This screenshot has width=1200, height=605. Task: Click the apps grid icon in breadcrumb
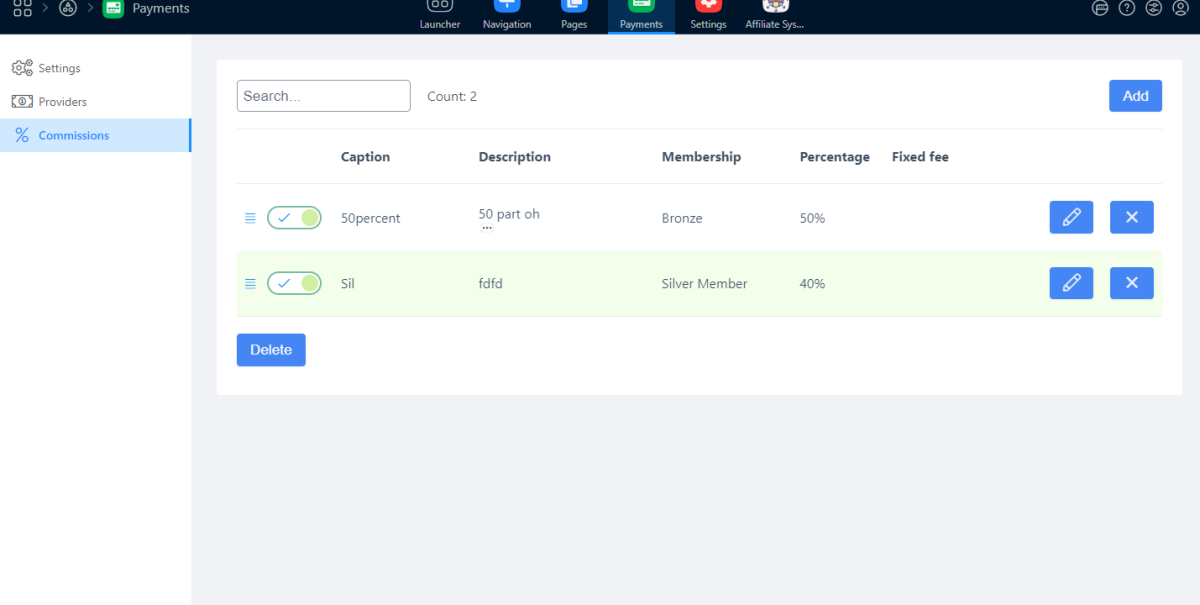point(22,9)
